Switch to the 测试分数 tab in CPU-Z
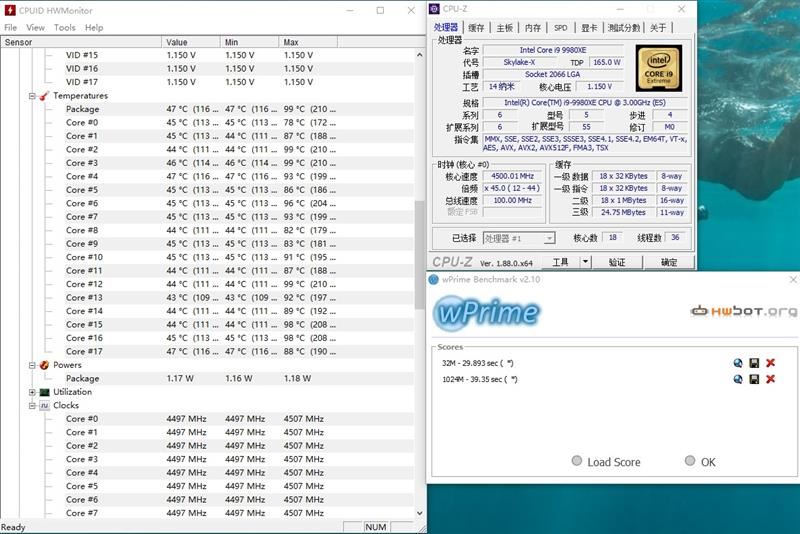 click(x=623, y=28)
